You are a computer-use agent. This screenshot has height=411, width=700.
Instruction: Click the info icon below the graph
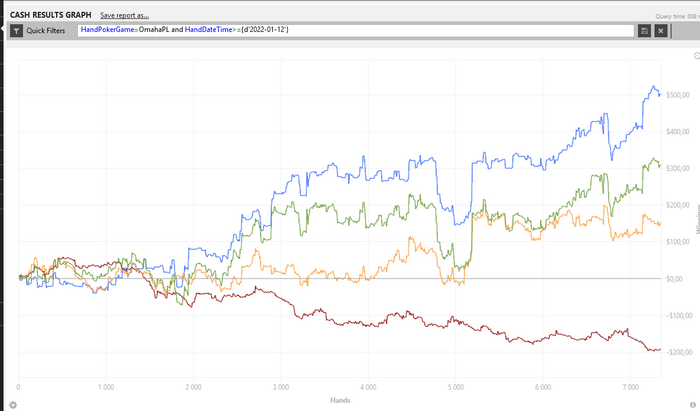pos(693,405)
